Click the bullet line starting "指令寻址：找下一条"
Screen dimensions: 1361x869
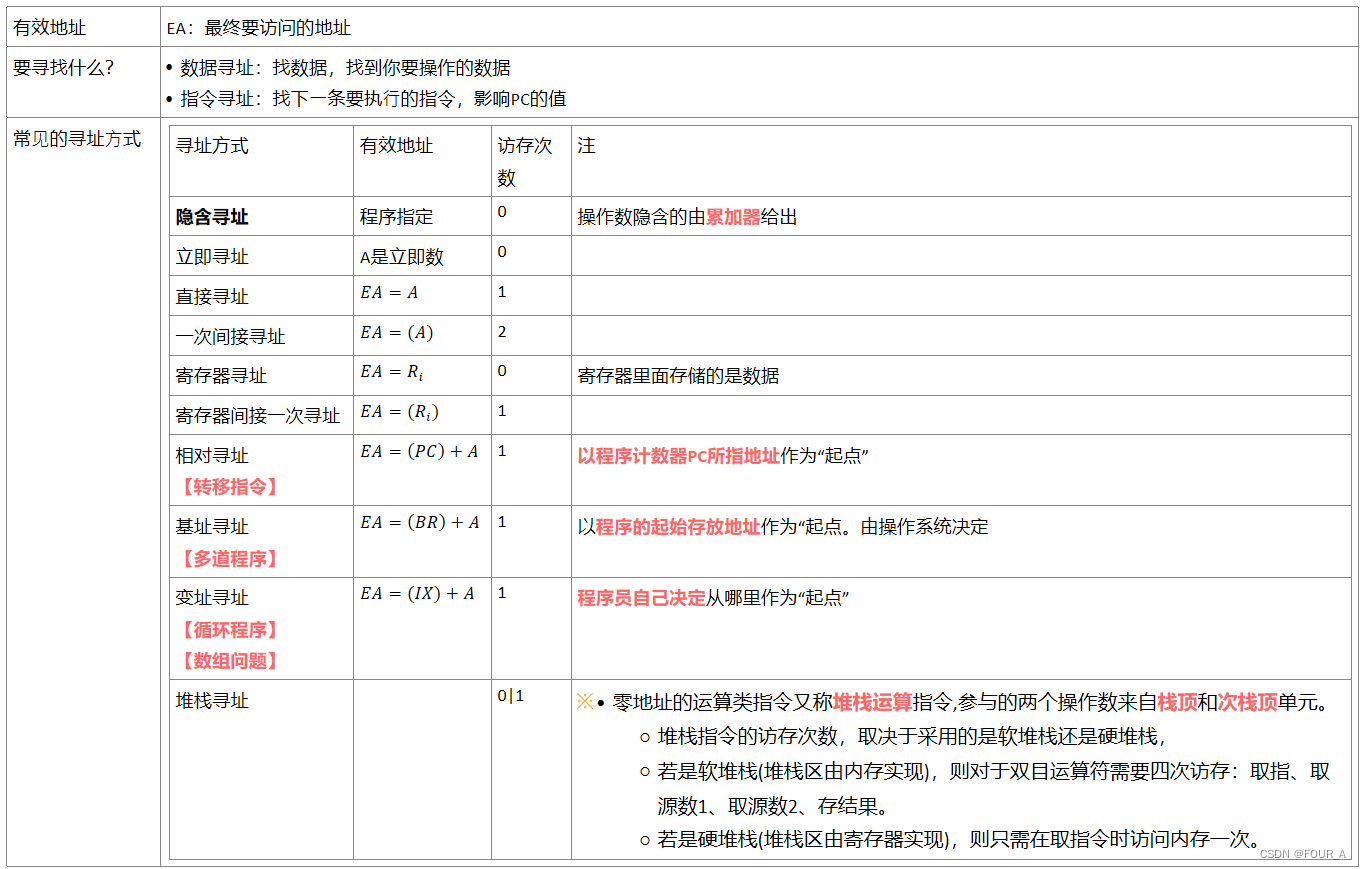(373, 99)
